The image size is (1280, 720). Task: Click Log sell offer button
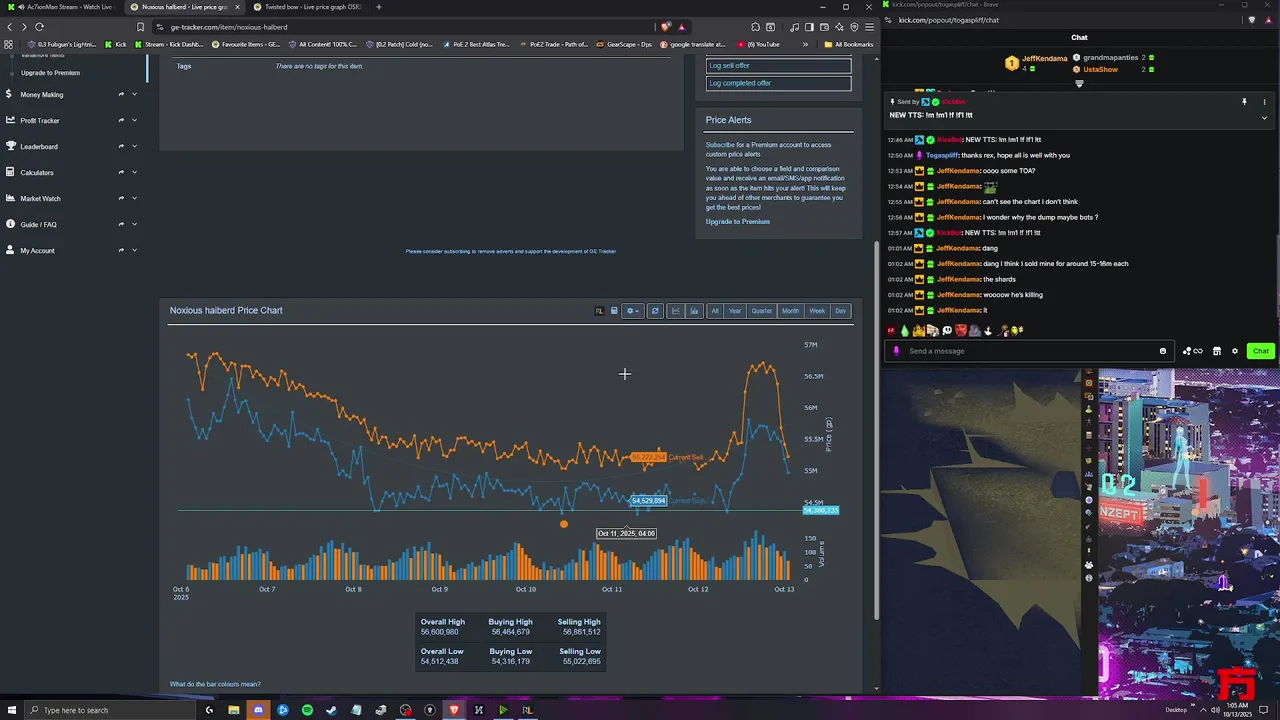pos(778,66)
